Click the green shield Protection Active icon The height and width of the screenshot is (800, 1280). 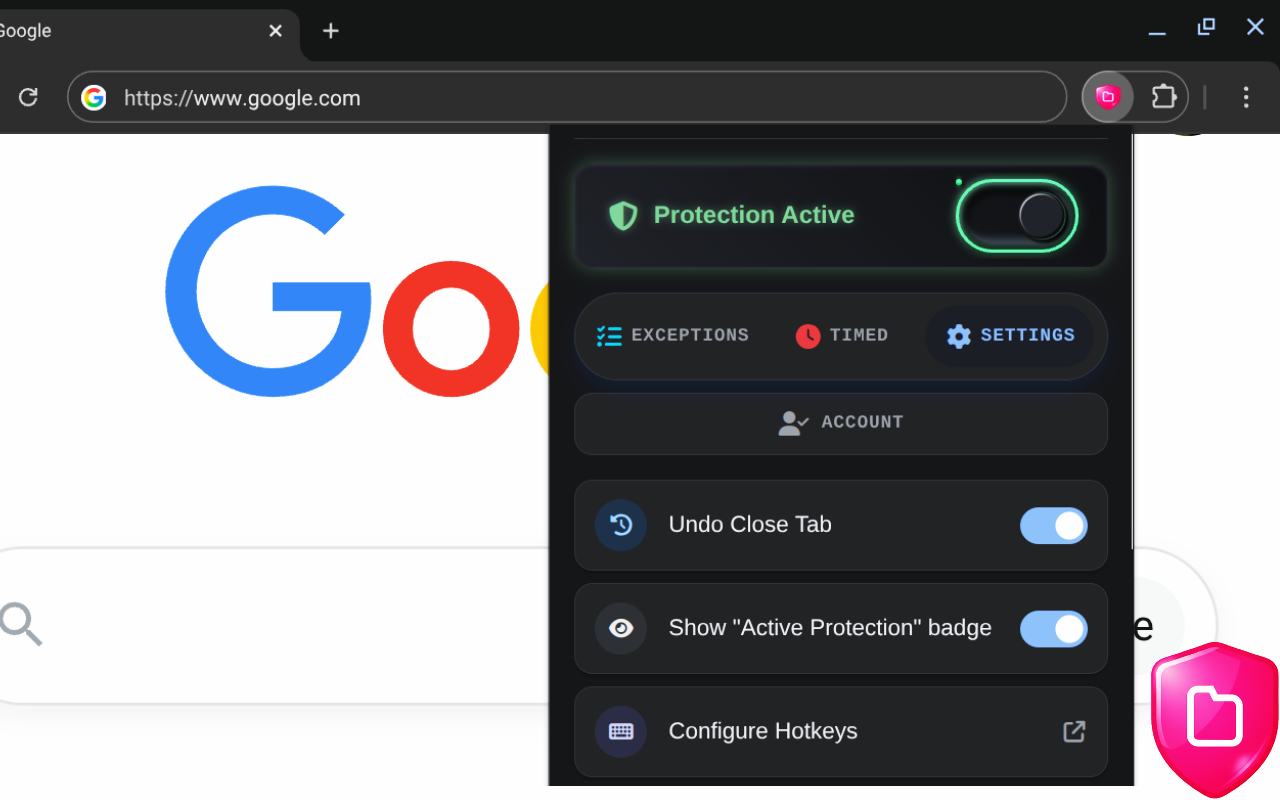coord(623,216)
